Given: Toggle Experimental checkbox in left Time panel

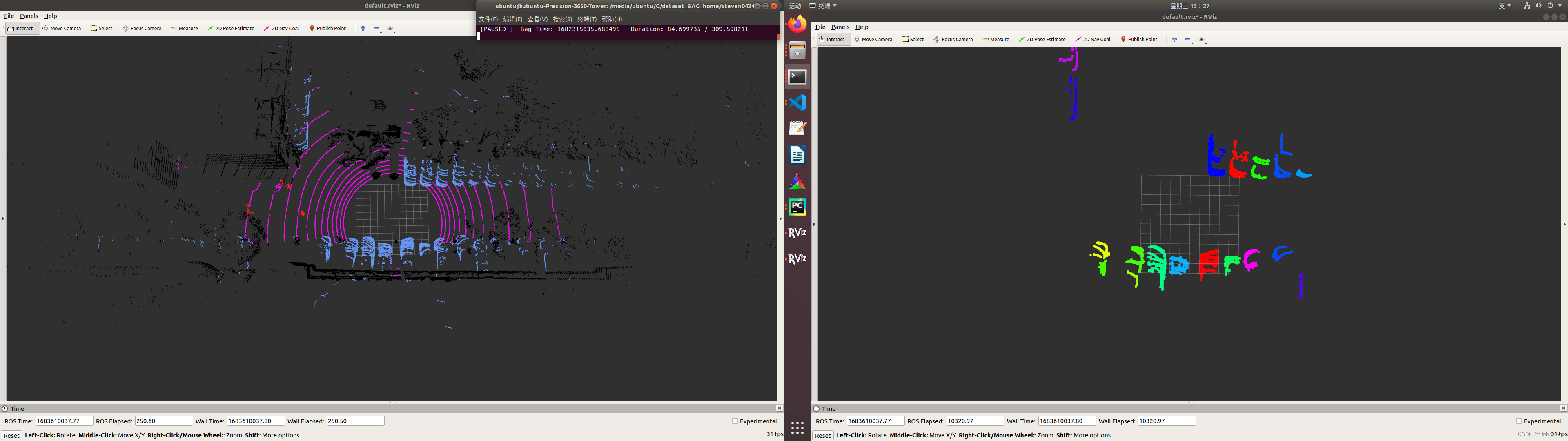Looking at the screenshot, I should click(x=735, y=421).
